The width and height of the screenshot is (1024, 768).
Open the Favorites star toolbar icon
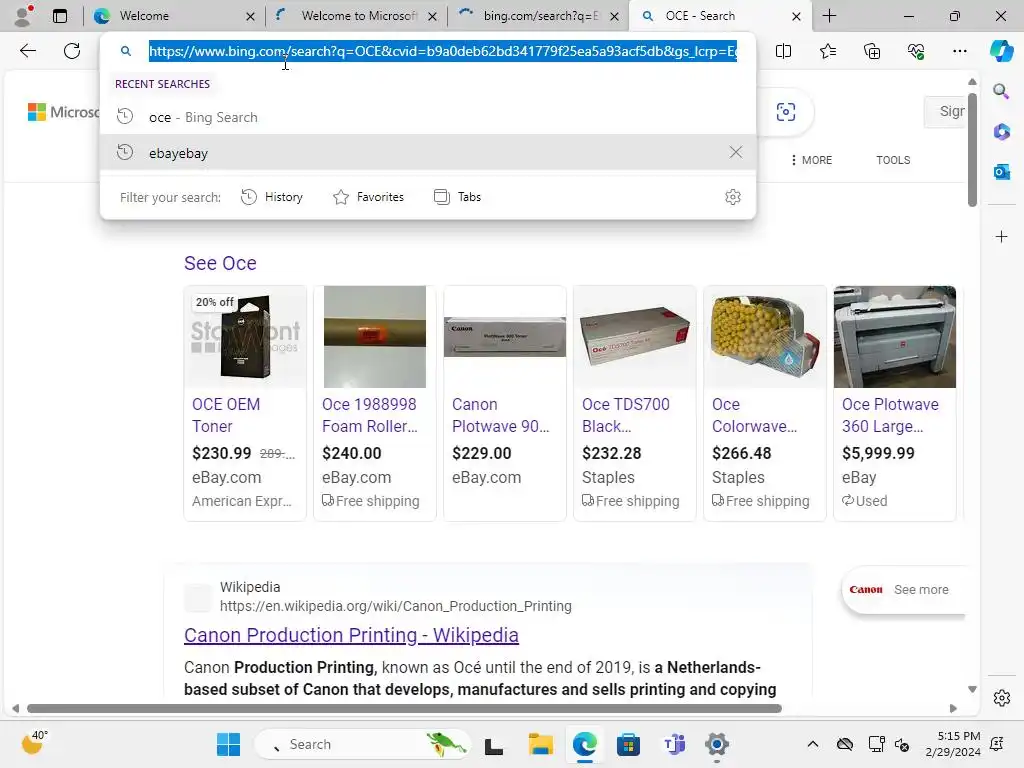(827, 51)
